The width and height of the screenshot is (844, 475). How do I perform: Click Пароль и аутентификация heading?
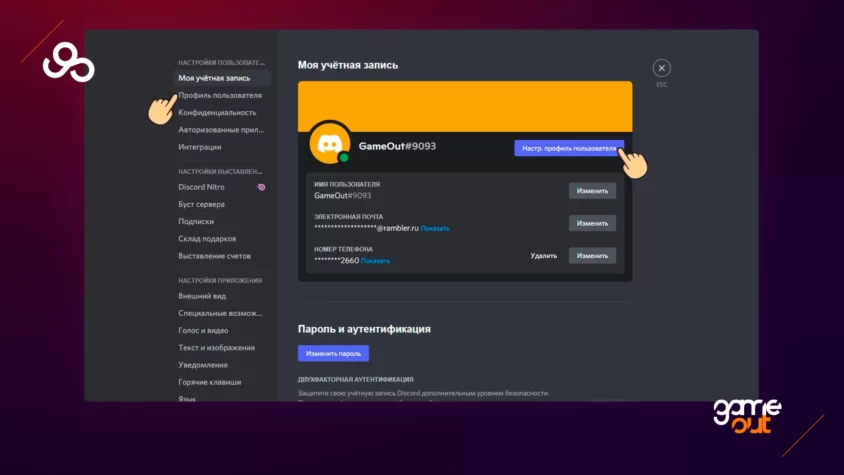pyautogui.click(x=364, y=329)
